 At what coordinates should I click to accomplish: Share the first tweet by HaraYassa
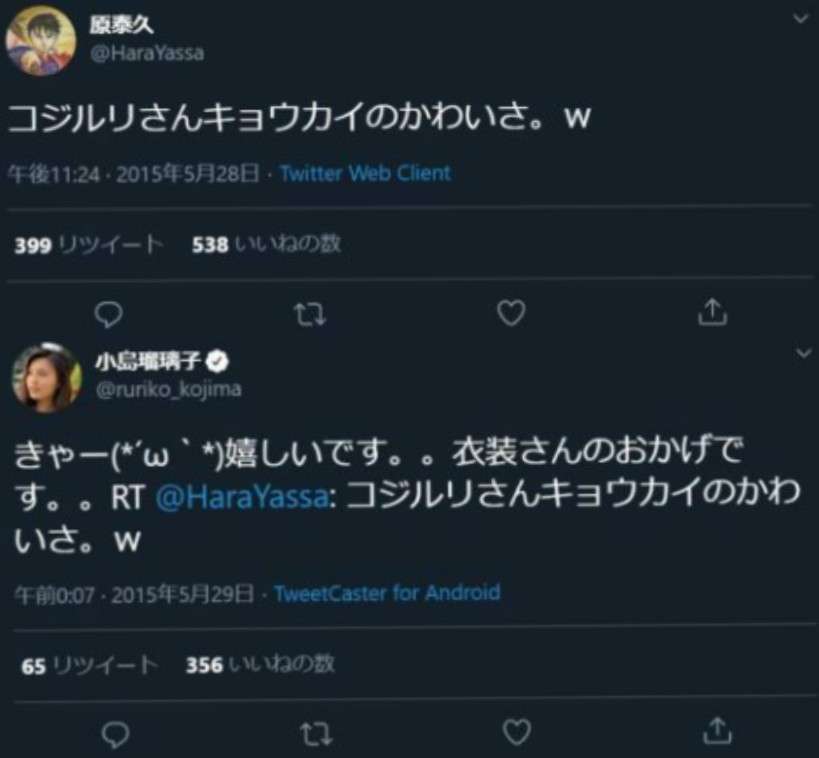point(711,313)
